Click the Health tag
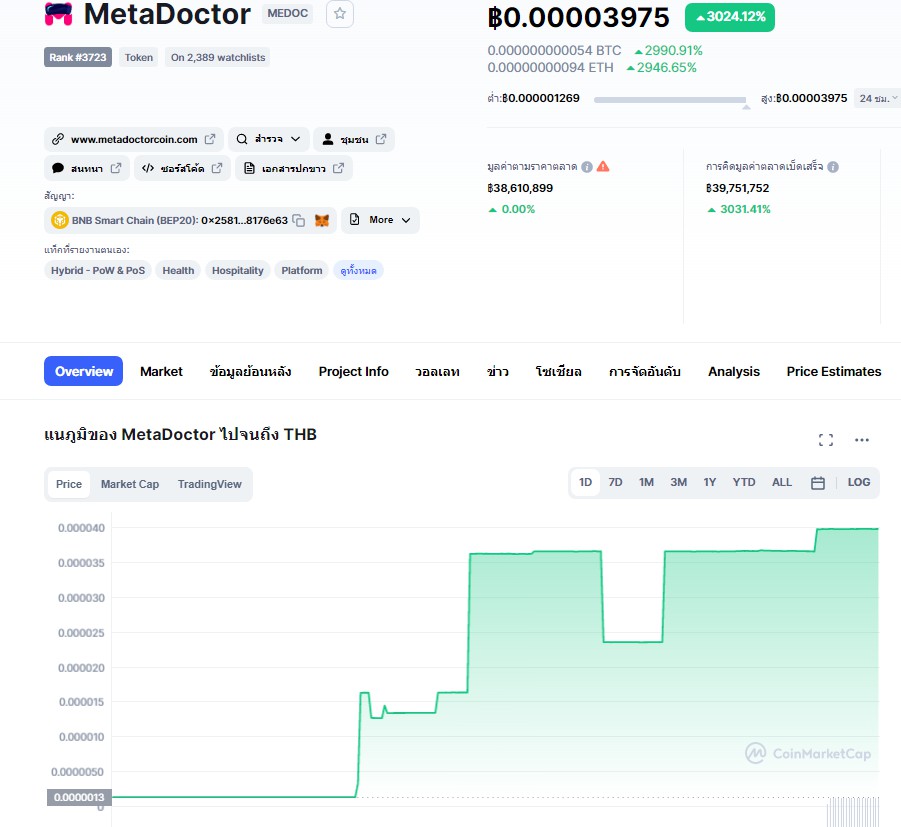Image resolution: width=901 pixels, height=827 pixels. coord(178,270)
